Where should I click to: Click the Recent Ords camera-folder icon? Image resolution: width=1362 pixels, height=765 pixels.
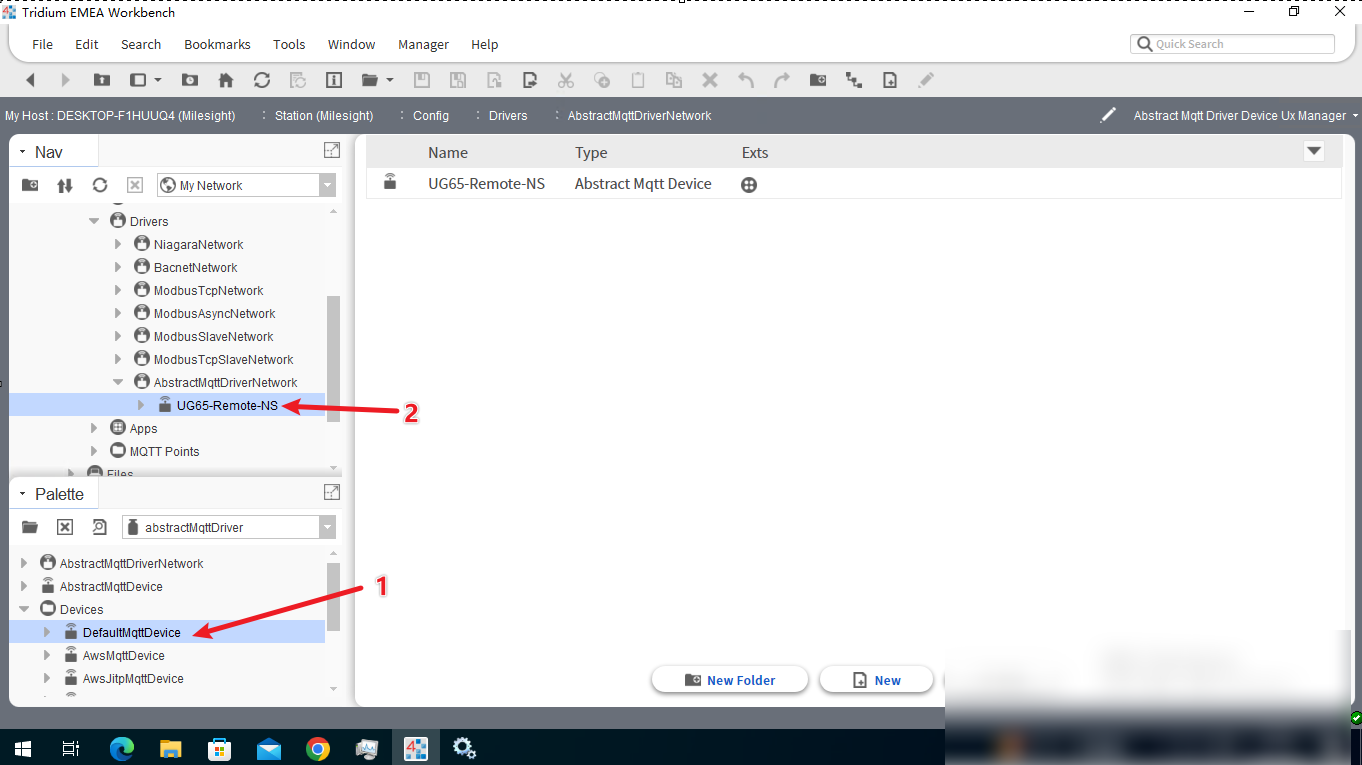pos(190,80)
